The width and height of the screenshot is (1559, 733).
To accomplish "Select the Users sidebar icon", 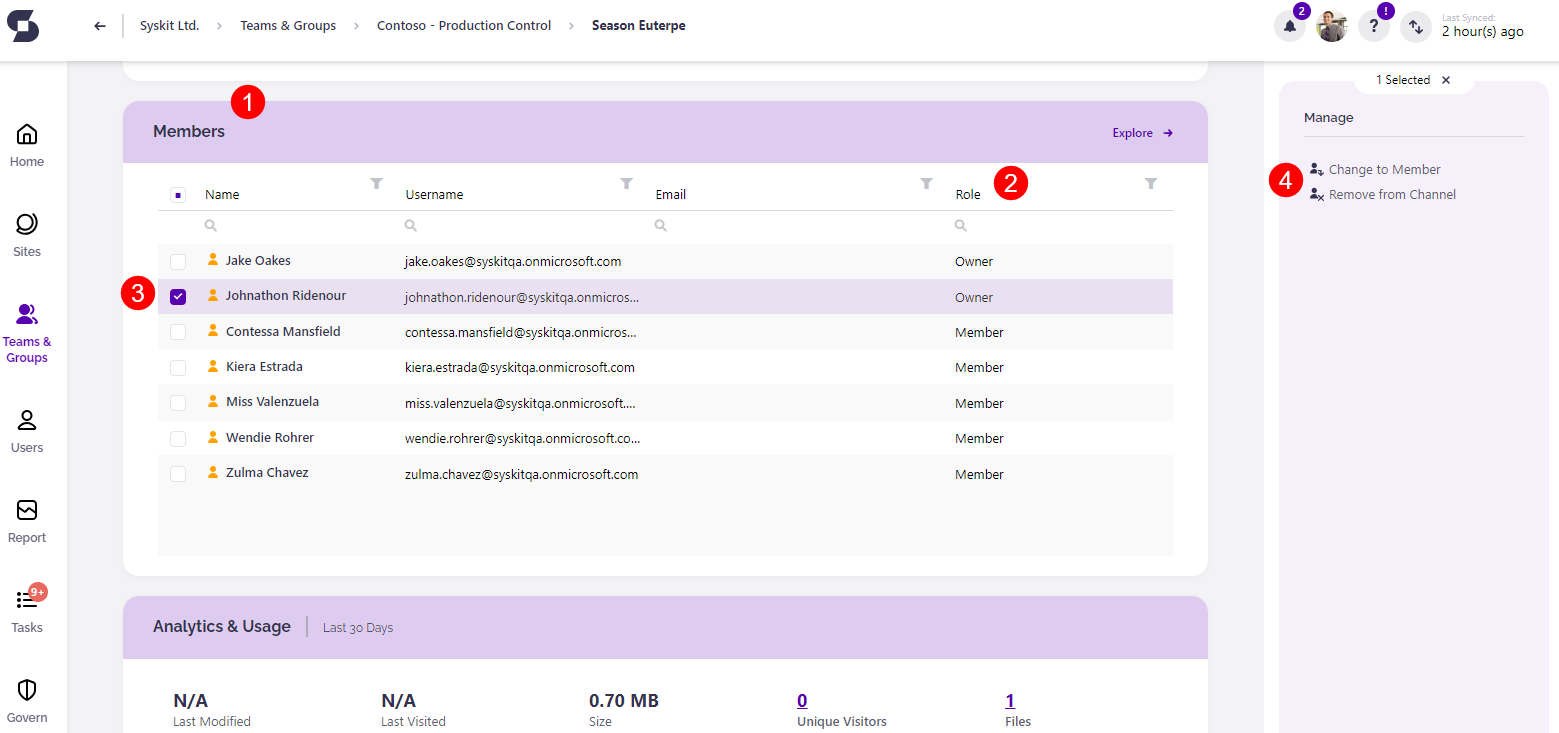I will (x=26, y=430).
